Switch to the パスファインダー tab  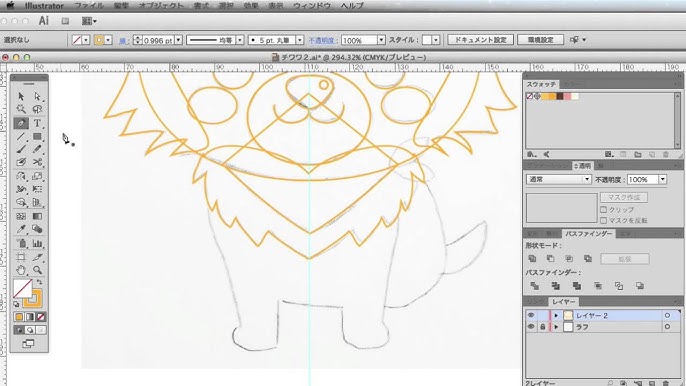point(588,234)
